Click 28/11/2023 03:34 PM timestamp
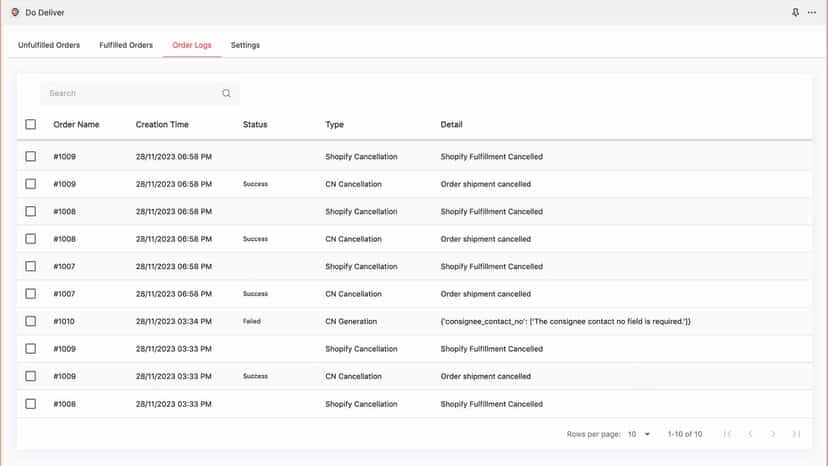 click(x=174, y=321)
